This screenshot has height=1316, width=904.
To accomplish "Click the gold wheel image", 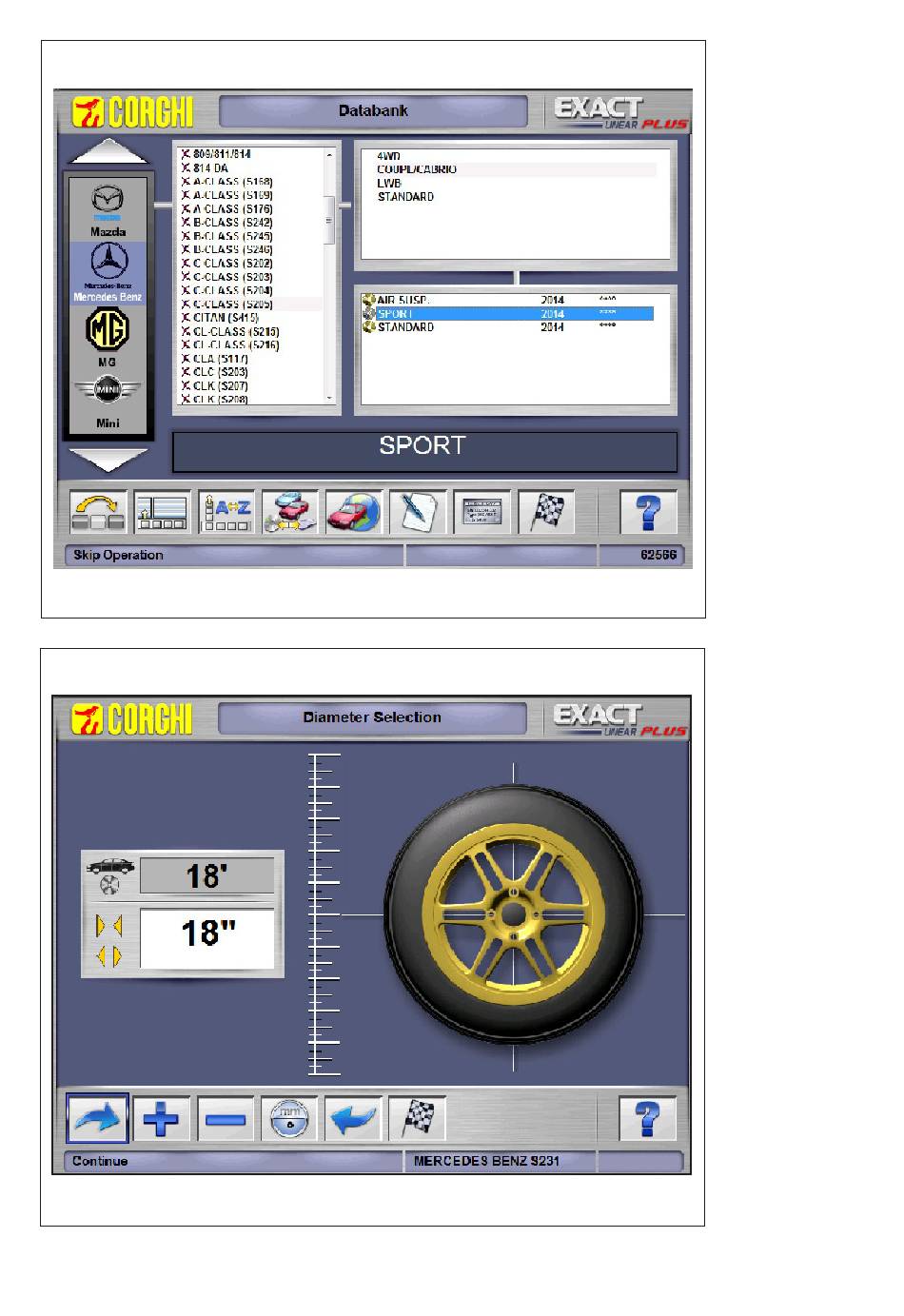I will (514, 914).
